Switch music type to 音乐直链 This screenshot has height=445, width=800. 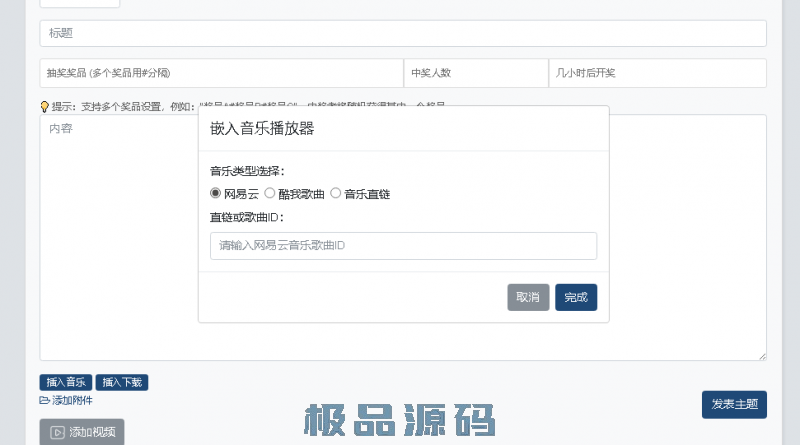click(336, 193)
